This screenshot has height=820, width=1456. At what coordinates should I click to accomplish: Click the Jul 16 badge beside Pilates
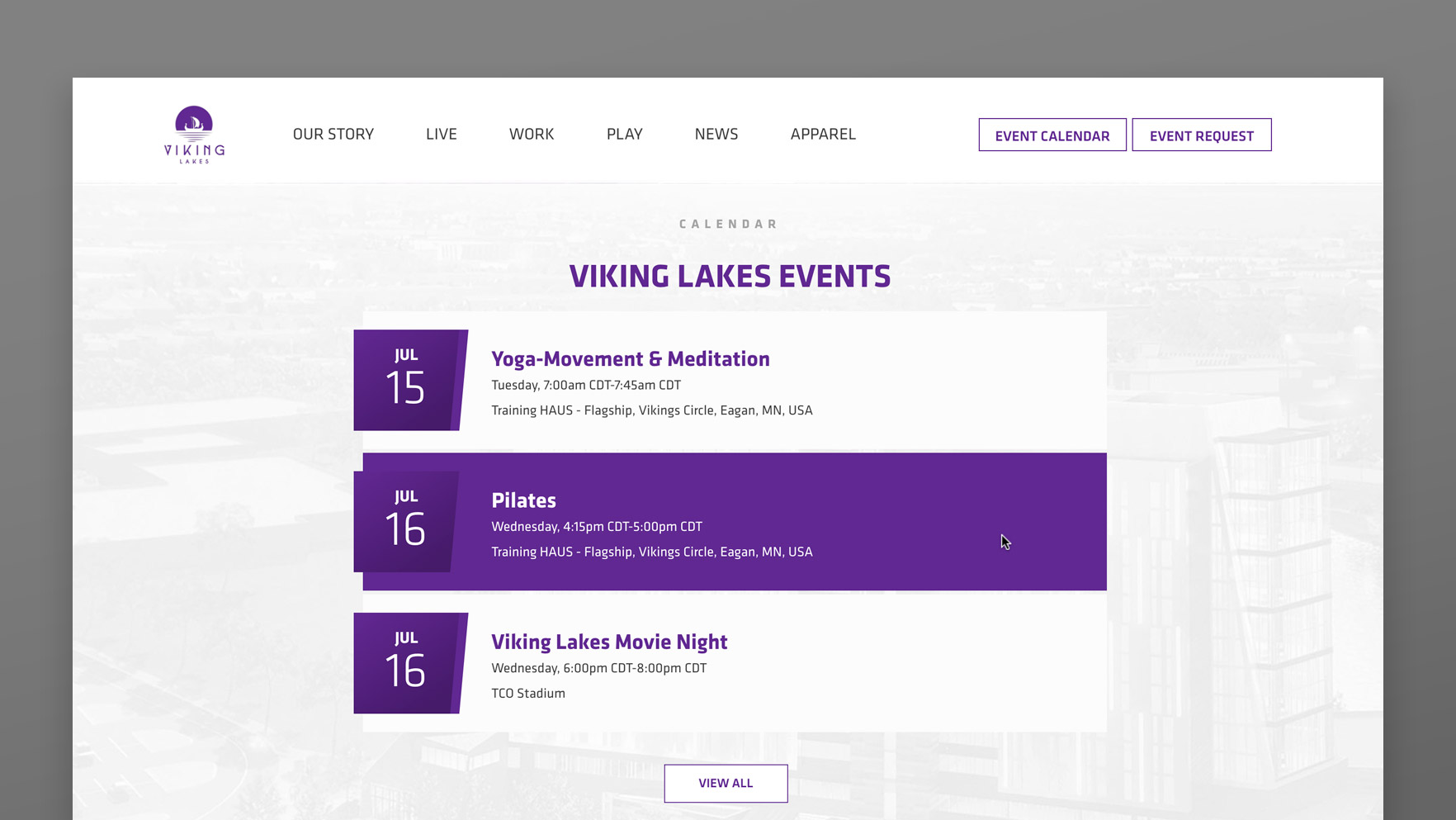(405, 522)
